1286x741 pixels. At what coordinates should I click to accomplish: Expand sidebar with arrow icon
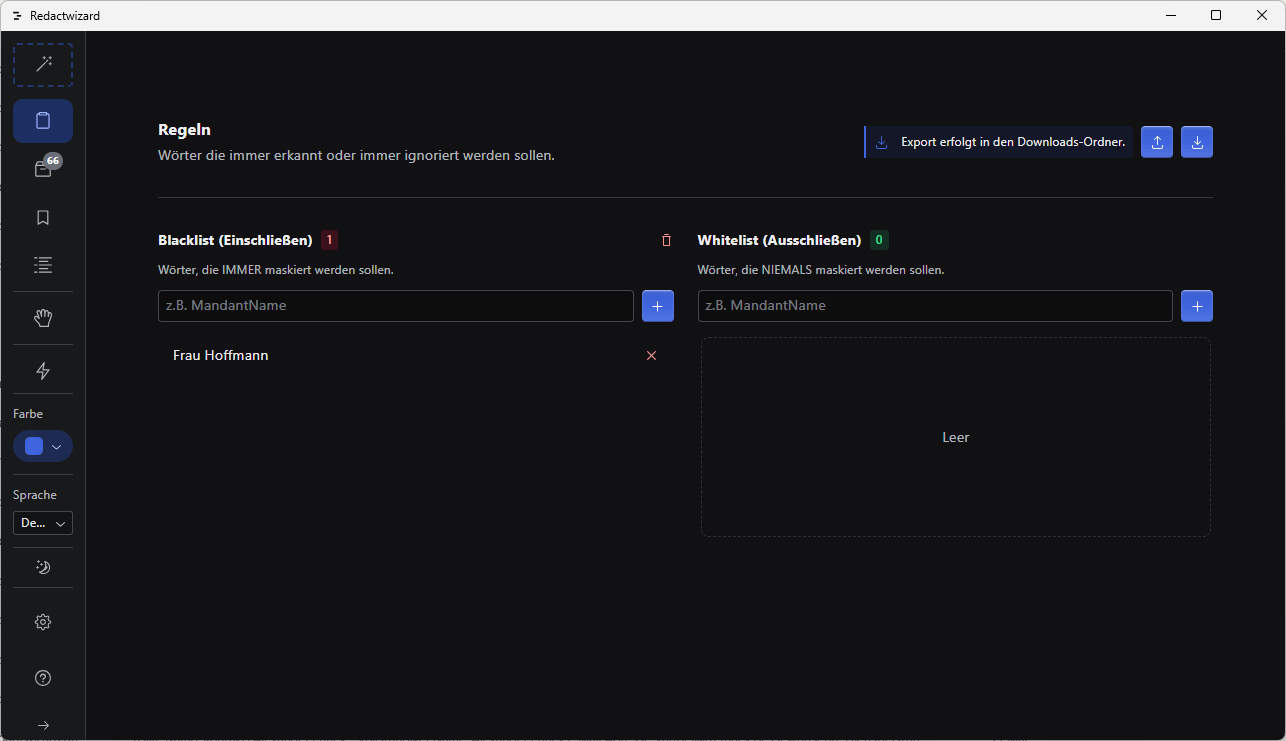pyautogui.click(x=43, y=725)
